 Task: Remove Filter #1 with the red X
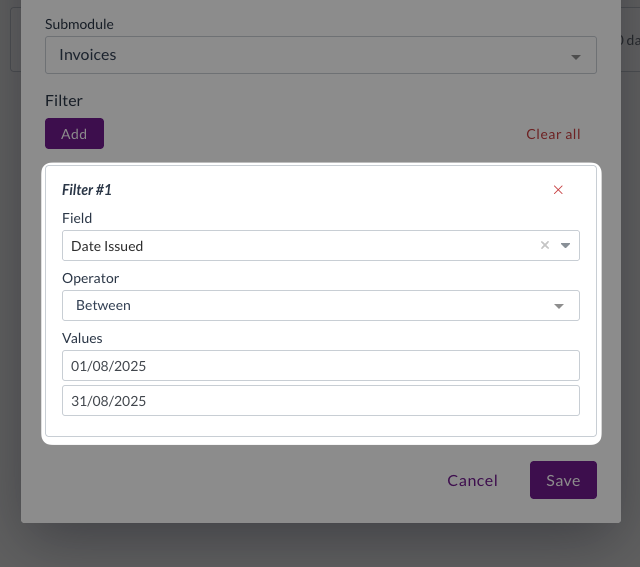coord(558,190)
